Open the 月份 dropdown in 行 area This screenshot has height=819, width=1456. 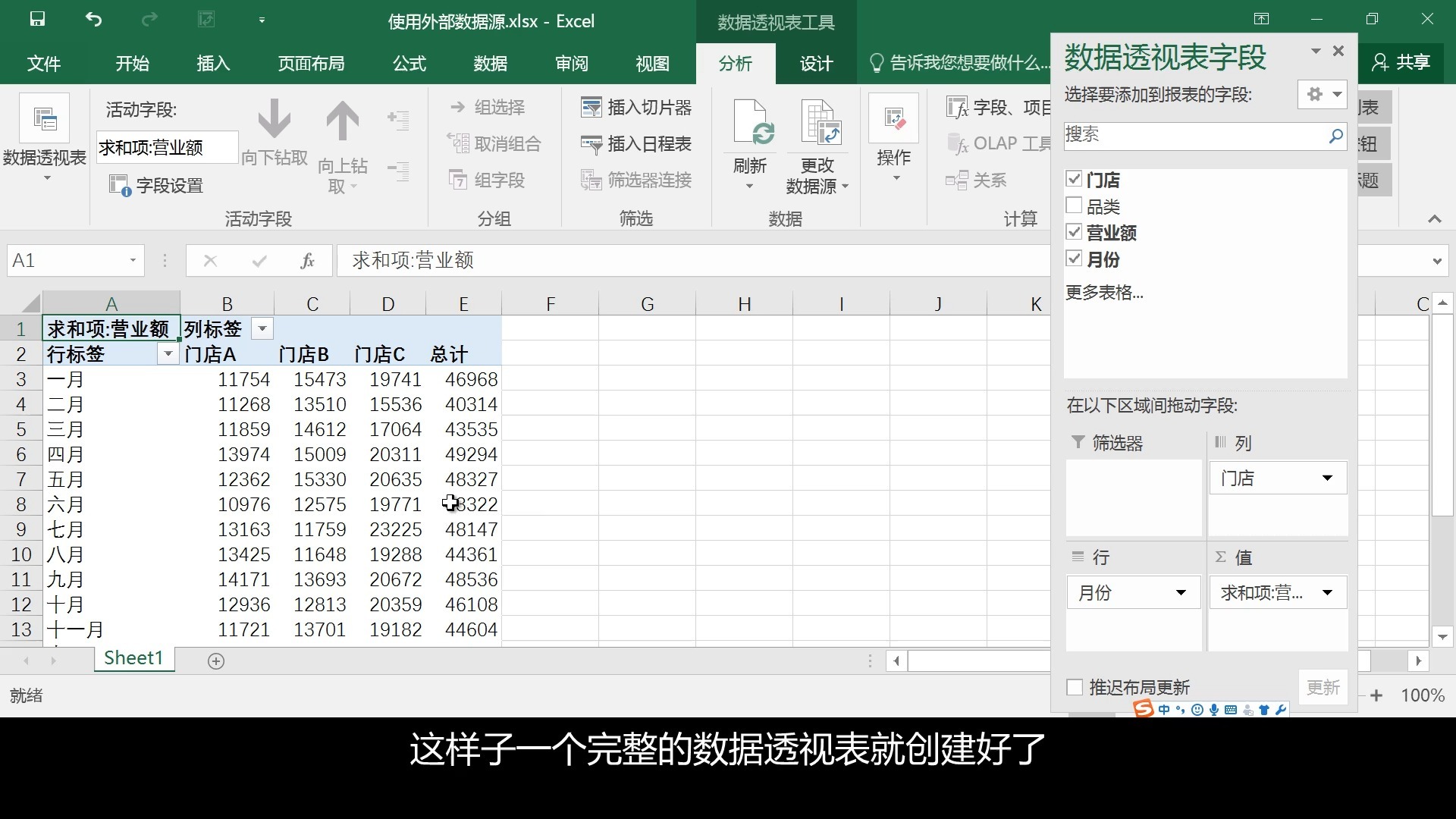[x=1182, y=592]
